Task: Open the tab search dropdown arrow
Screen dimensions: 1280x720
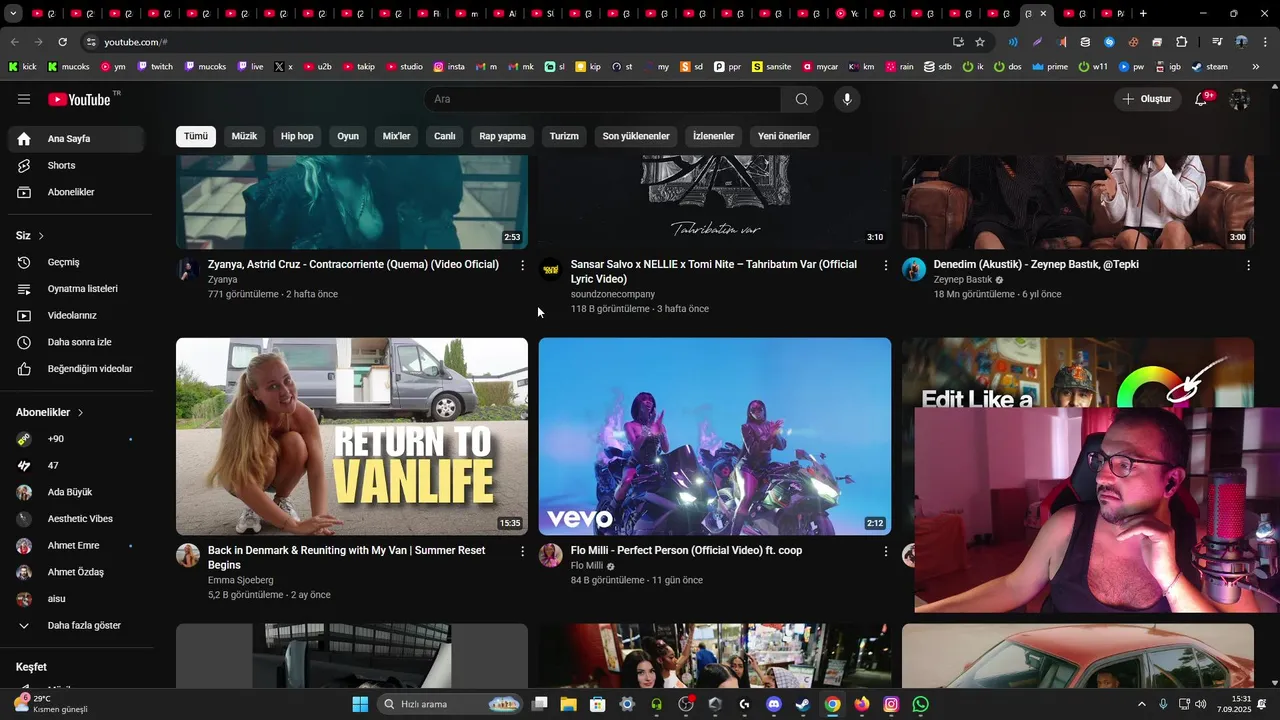Action: tap(13, 14)
